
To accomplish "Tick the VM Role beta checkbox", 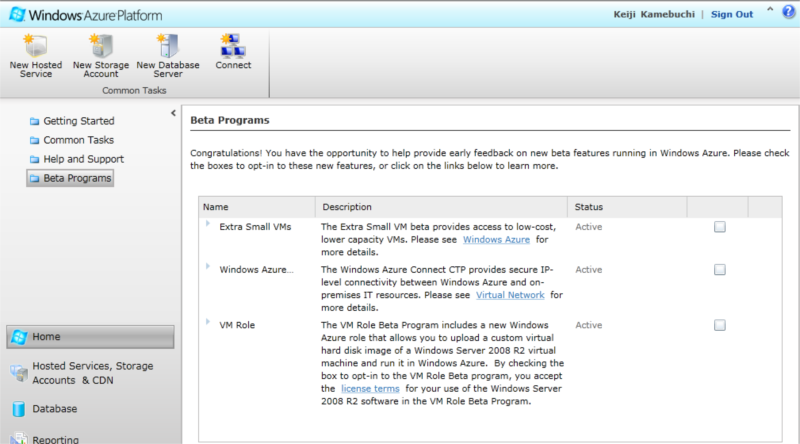I will tap(719, 325).
